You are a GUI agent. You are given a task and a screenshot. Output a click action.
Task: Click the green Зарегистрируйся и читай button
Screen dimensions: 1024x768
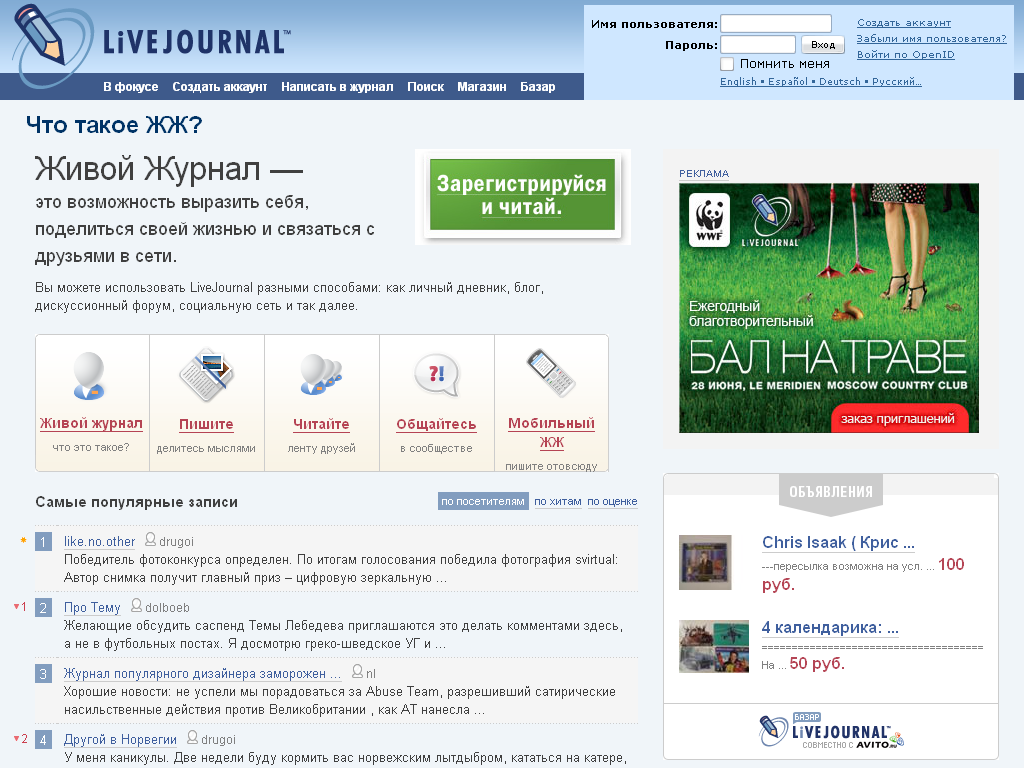click(x=522, y=195)
